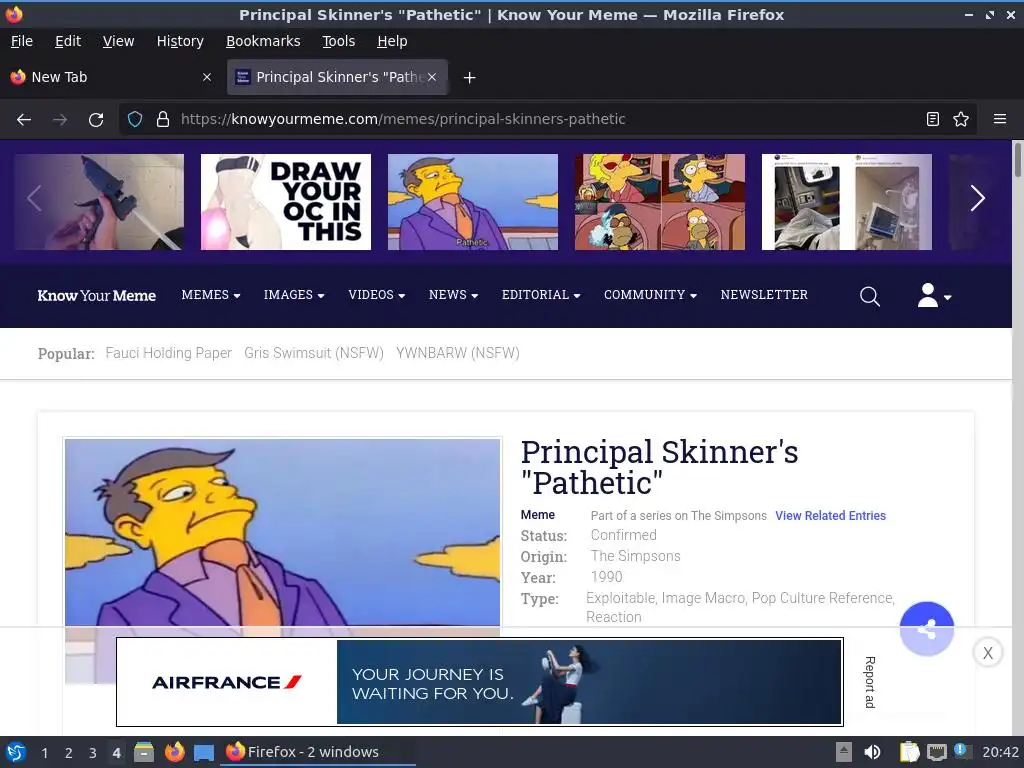This screenshot has width=1024, height=768.
Task: Click the NEWSLETTER navigation link
Action: (764, 295)
